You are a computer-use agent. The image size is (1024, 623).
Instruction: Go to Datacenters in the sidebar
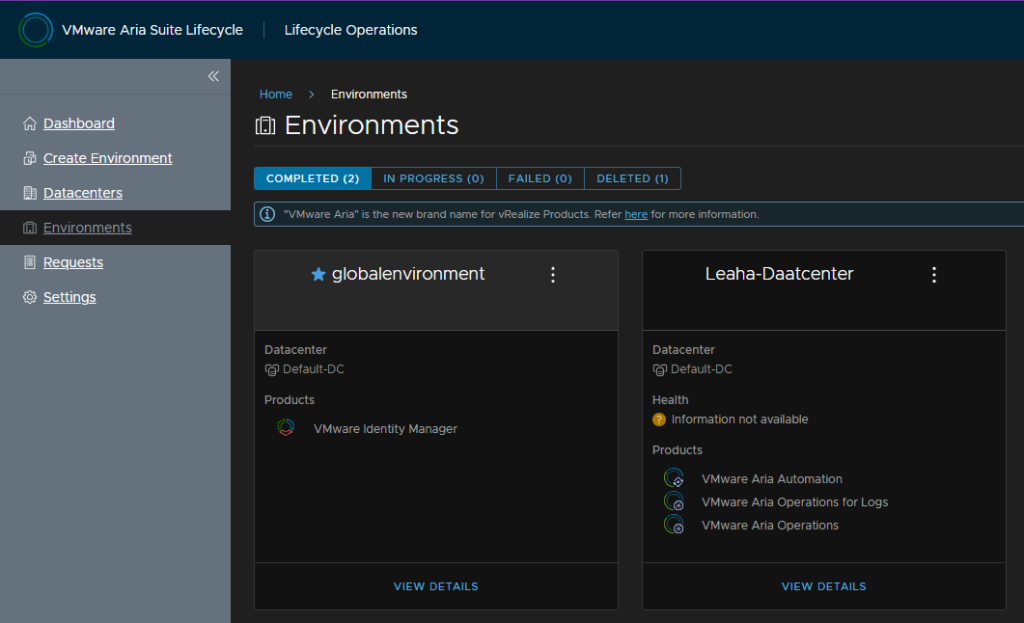click(x=83, y=193)
